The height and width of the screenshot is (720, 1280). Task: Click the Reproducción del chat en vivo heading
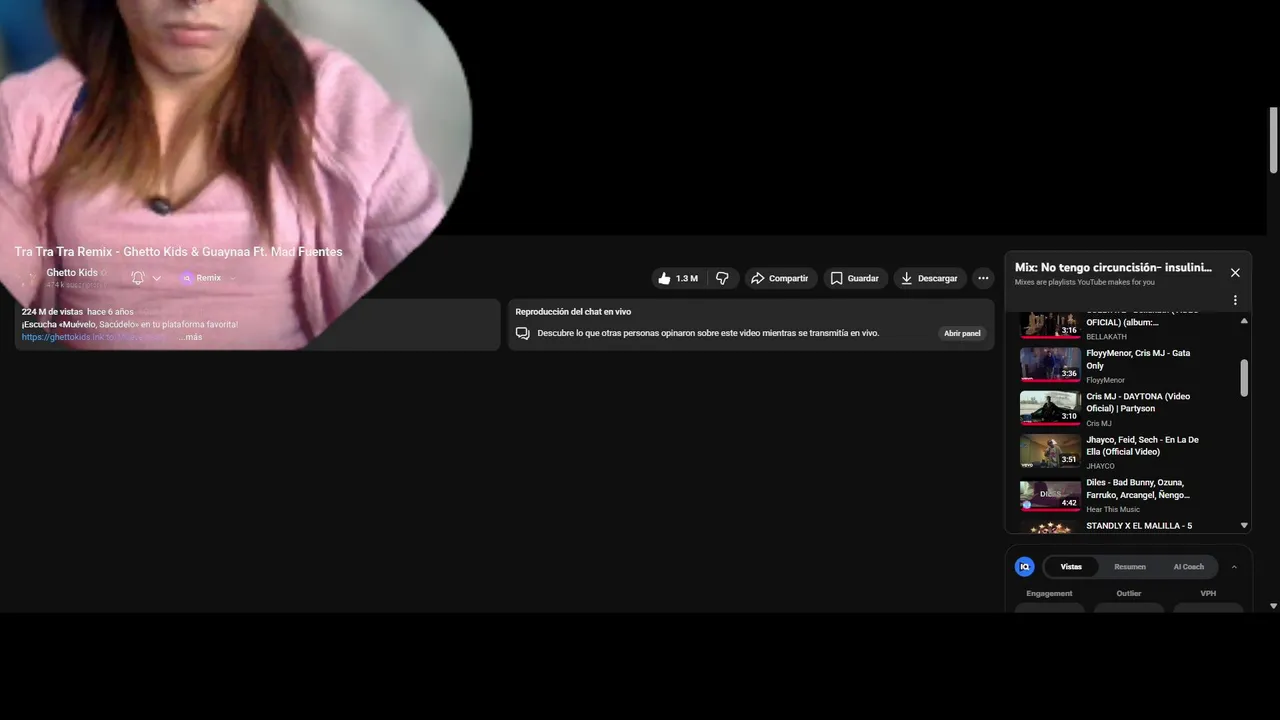(573, 312)
